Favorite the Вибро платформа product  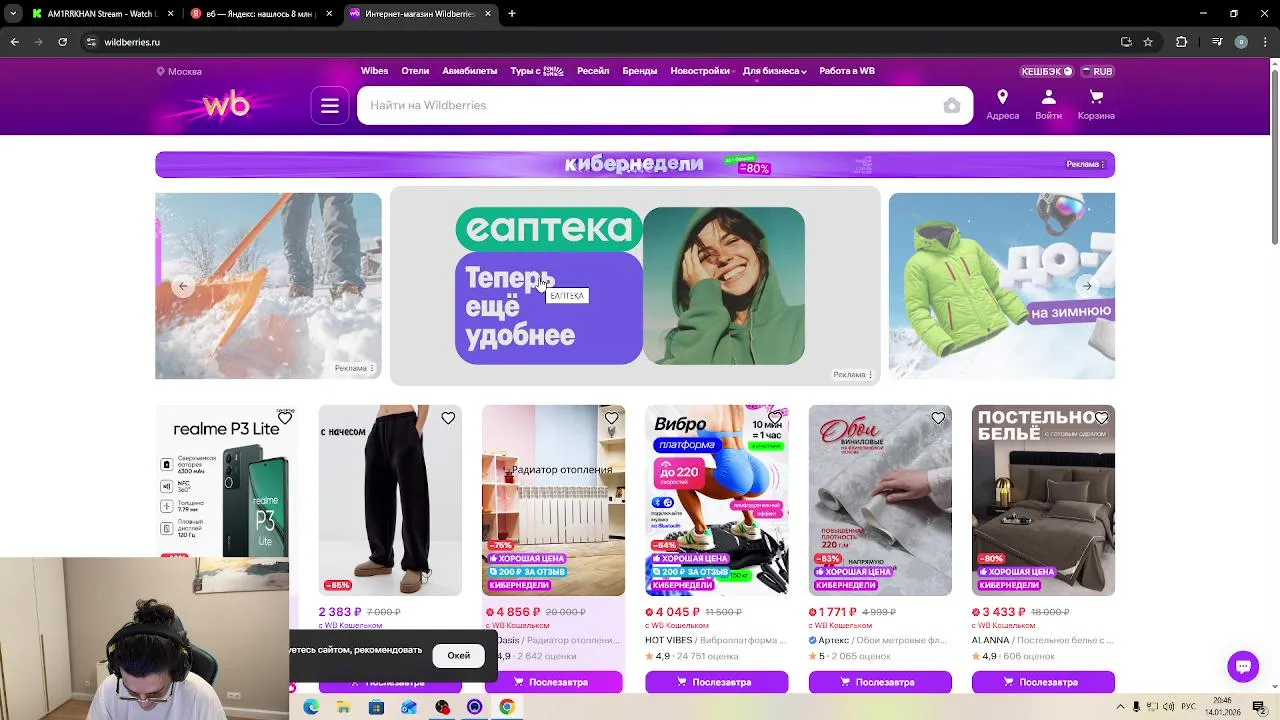pos(775,418)
